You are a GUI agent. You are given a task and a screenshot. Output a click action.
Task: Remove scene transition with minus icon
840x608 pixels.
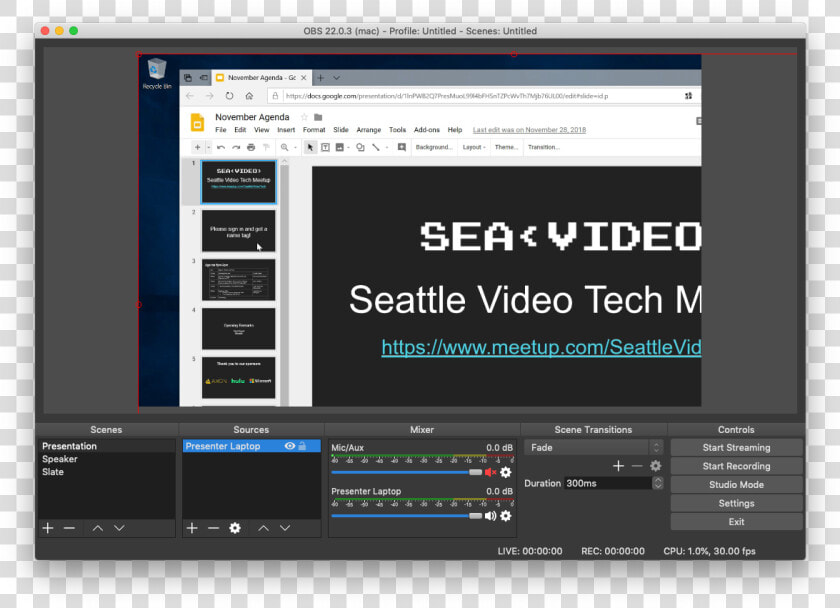636,466
